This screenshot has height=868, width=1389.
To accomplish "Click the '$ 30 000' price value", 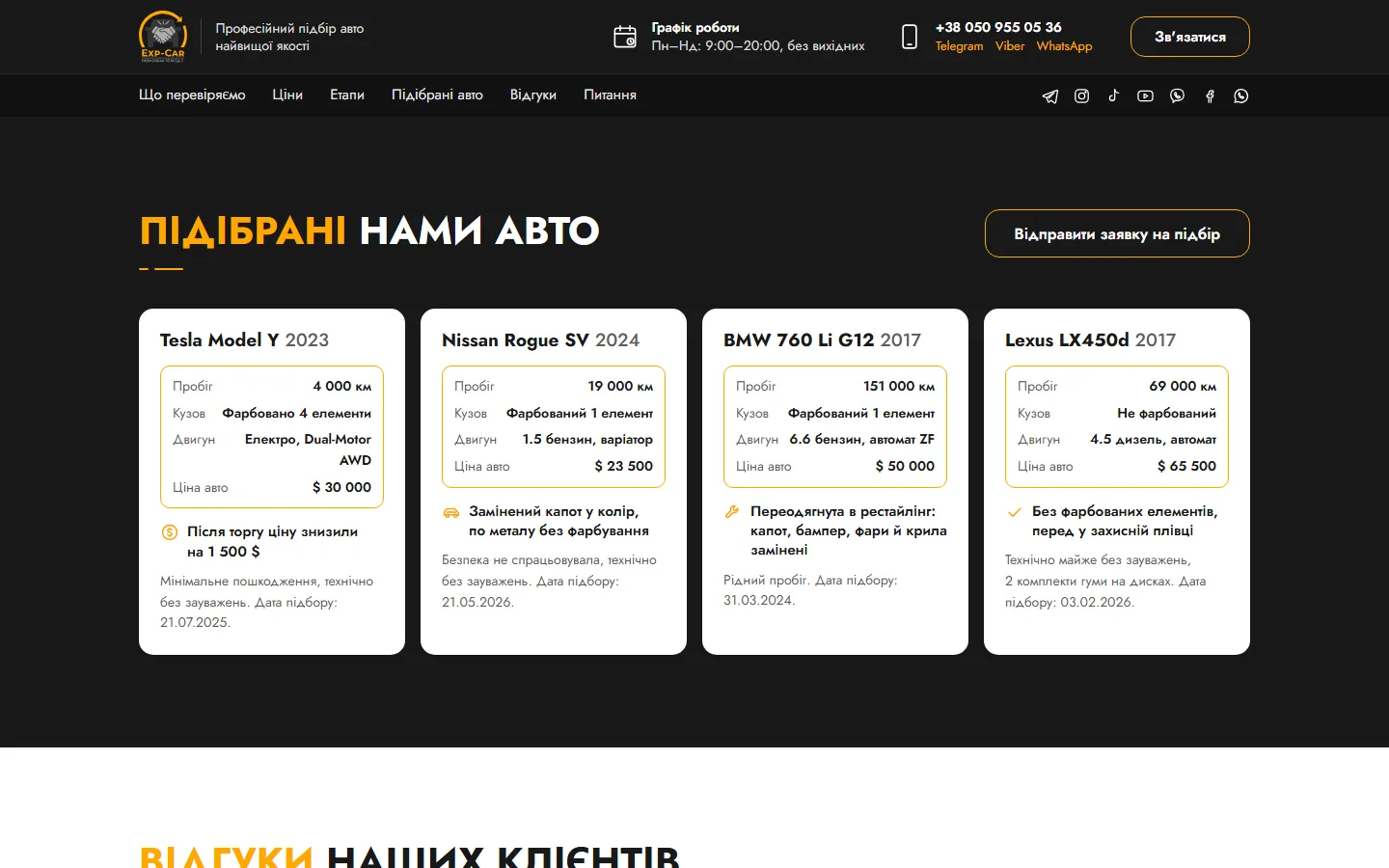I will tap(341, 487).
